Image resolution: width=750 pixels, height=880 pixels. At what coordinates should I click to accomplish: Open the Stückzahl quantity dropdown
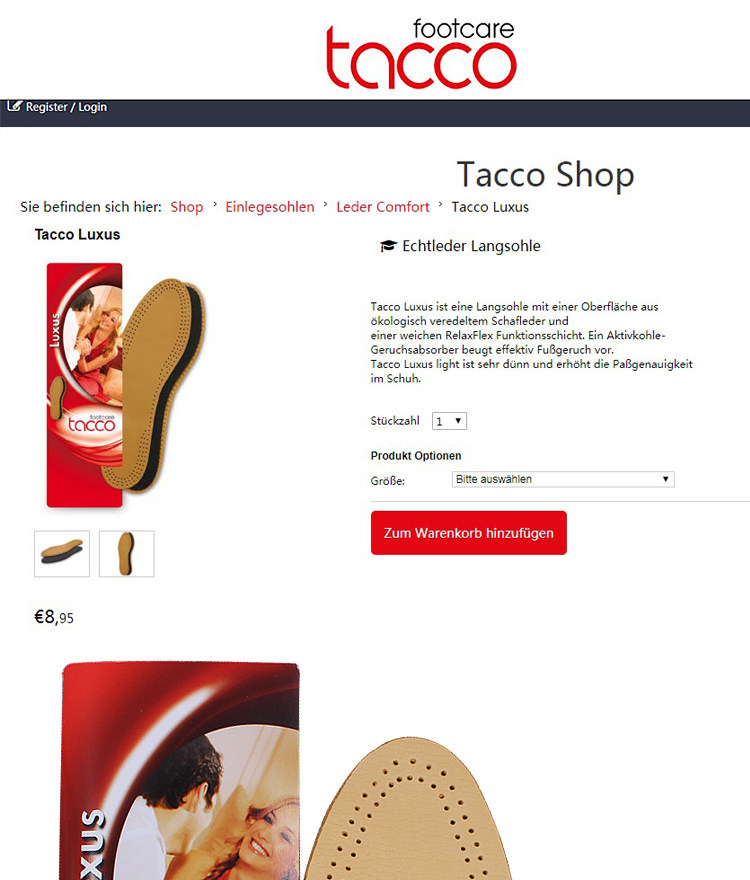click(449, 421)
